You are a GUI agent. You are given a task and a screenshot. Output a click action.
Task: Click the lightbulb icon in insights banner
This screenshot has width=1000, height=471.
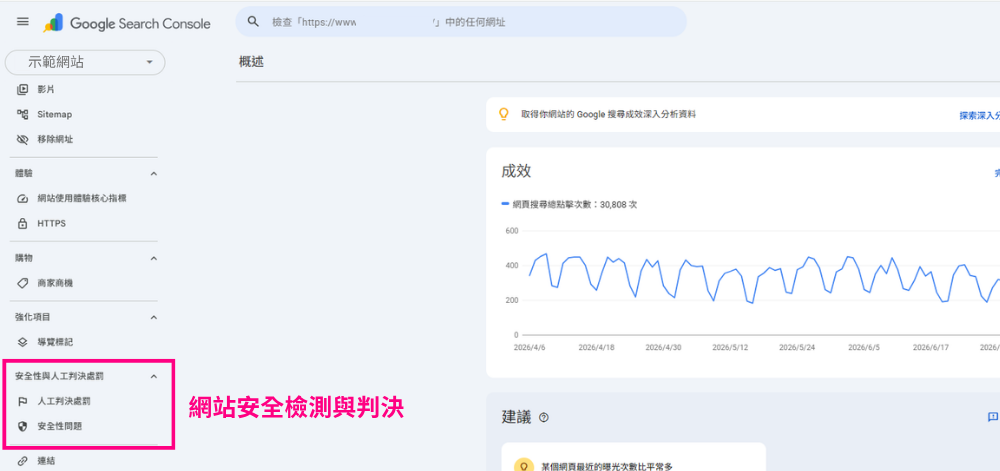504,114
